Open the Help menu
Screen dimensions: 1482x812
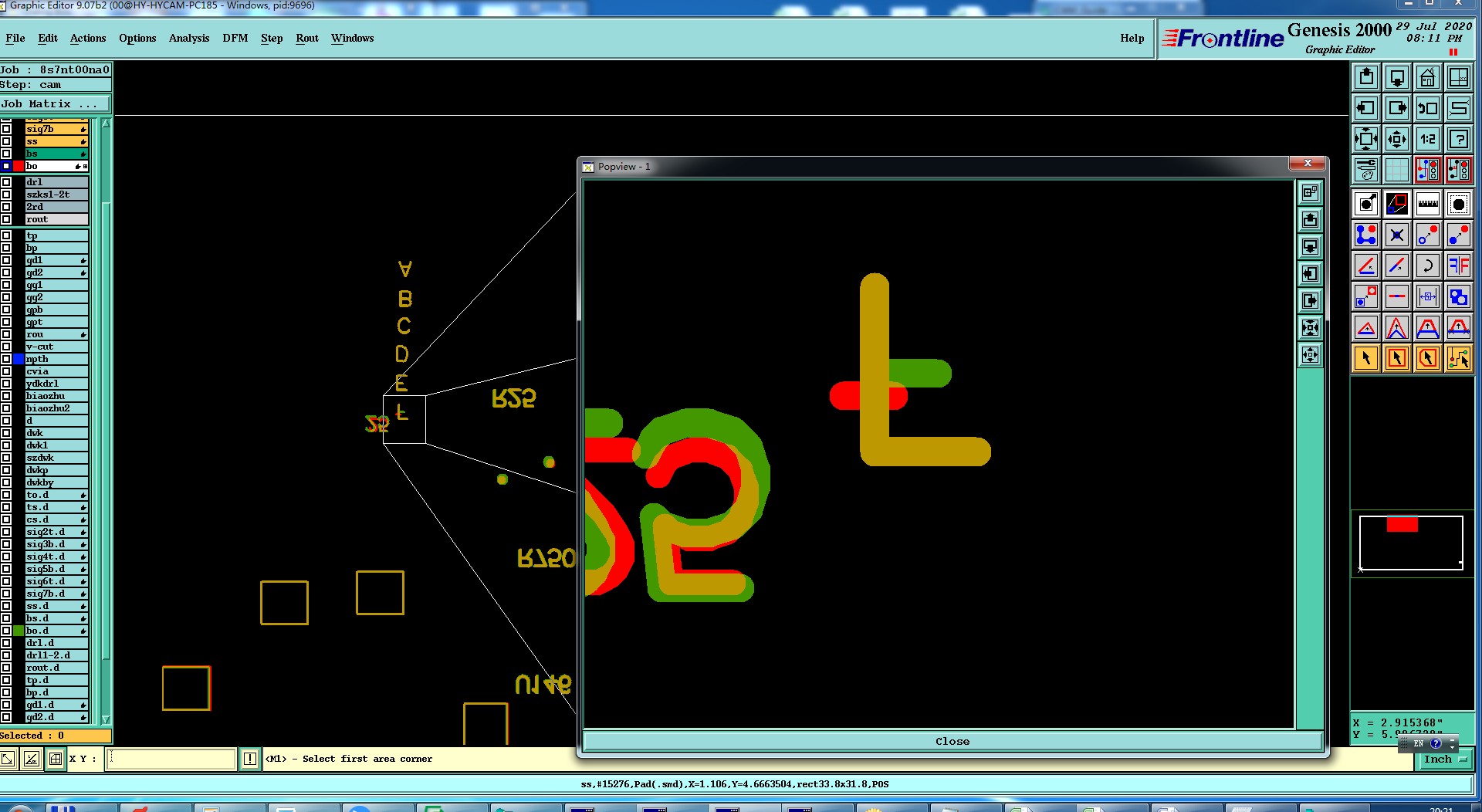1132,38
